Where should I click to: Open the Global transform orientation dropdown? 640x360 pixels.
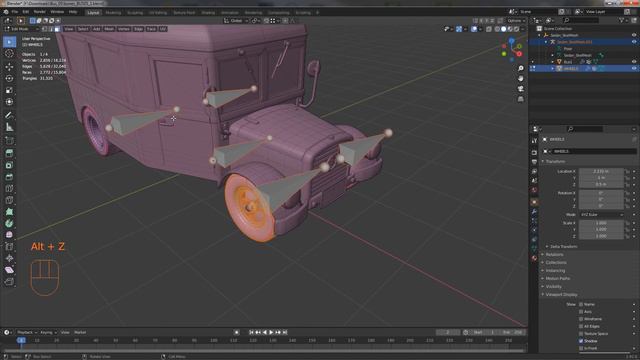(x=236, y=20)
